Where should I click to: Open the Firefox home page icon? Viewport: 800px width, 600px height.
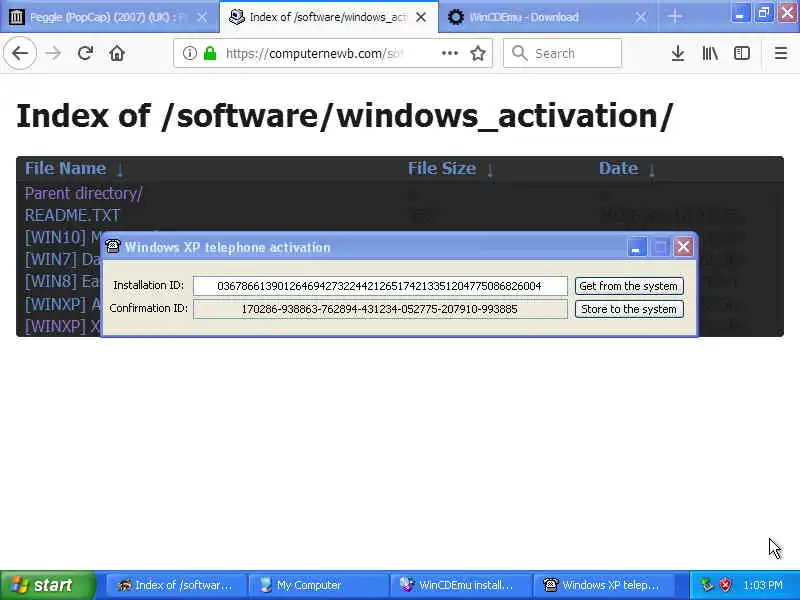pos(117,53)
